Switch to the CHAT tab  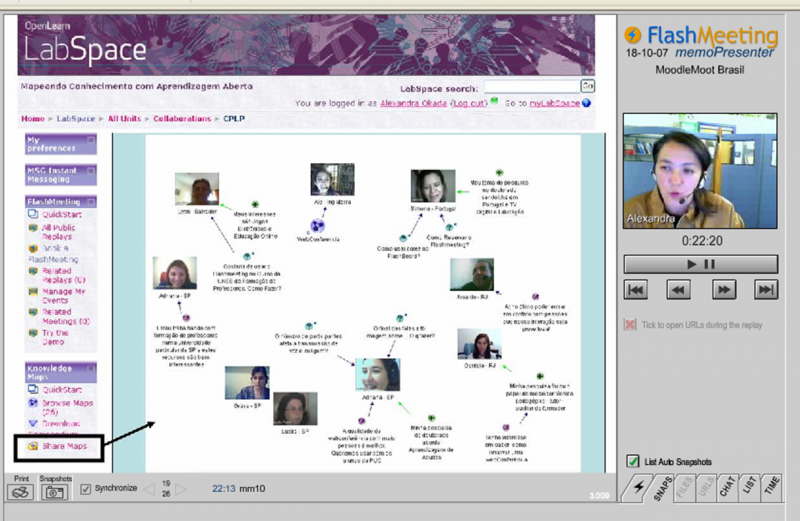pos(729,488)
